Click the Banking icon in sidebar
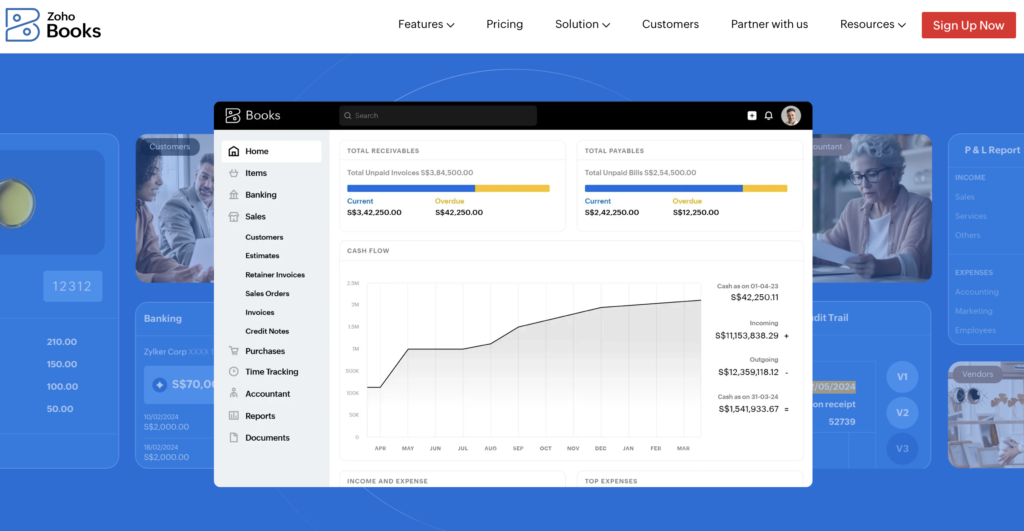 [234, 195]
